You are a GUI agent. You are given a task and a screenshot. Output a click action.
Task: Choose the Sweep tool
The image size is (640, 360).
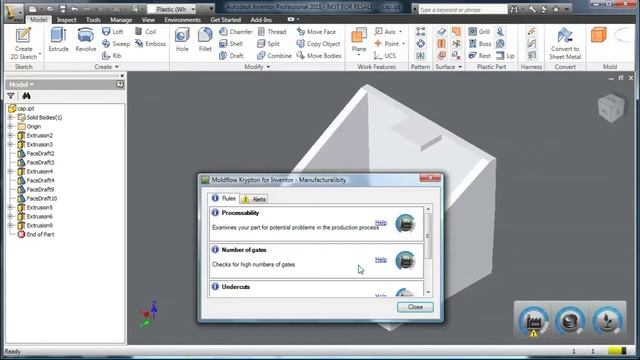point(116,44)
